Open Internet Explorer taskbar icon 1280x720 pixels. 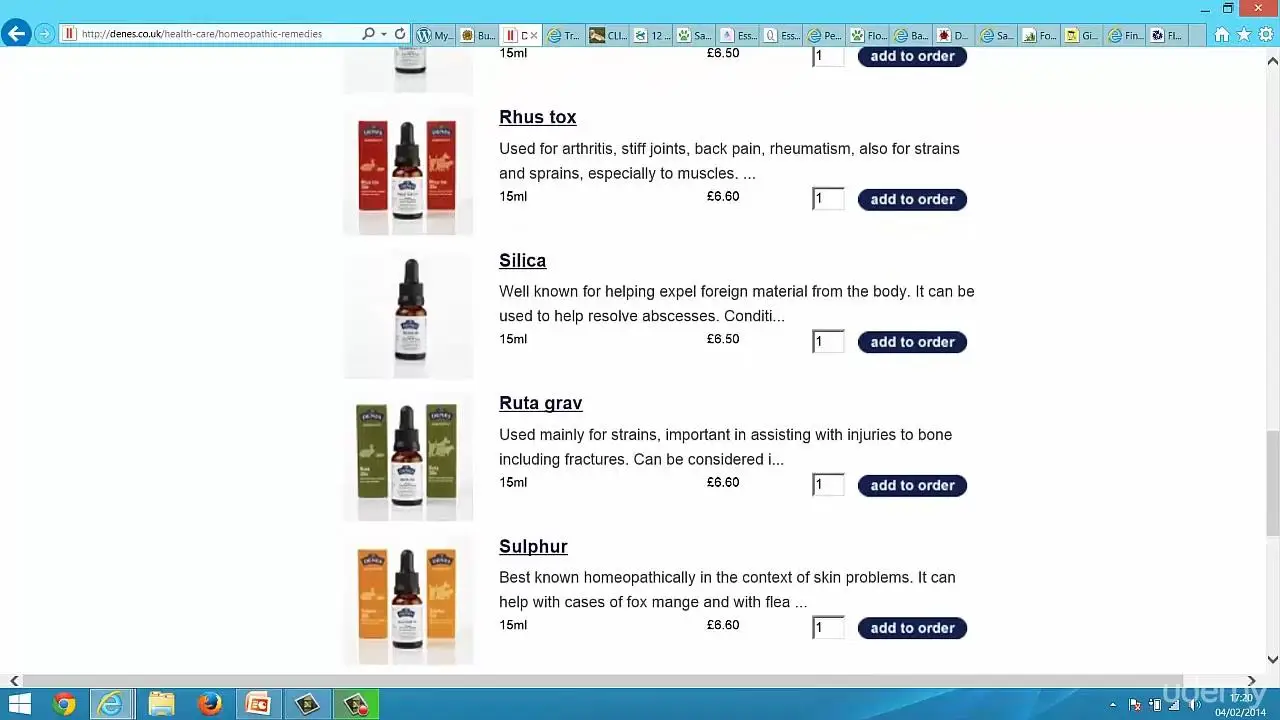111,704
